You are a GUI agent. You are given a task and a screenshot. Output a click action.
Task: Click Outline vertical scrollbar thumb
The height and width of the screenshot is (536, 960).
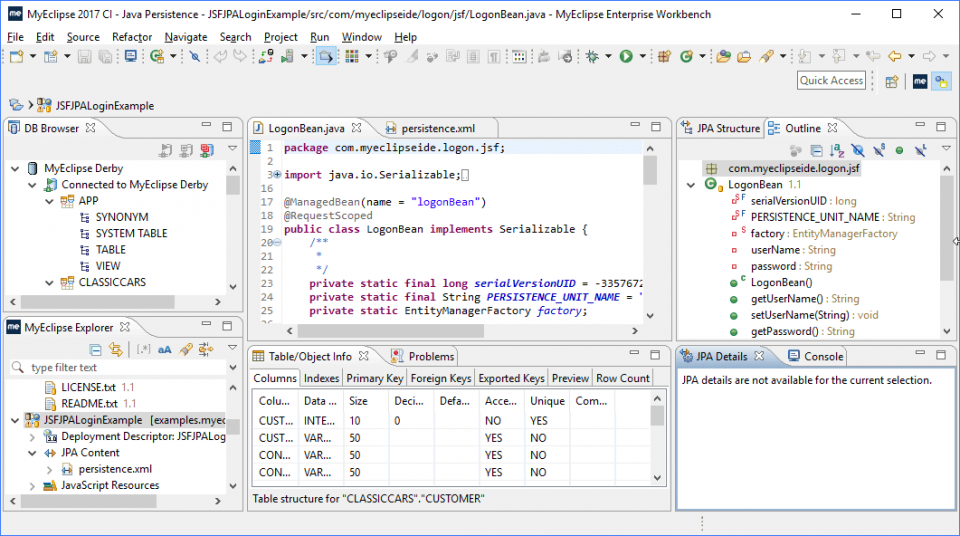pyautogui.click(x=947, y=227)
